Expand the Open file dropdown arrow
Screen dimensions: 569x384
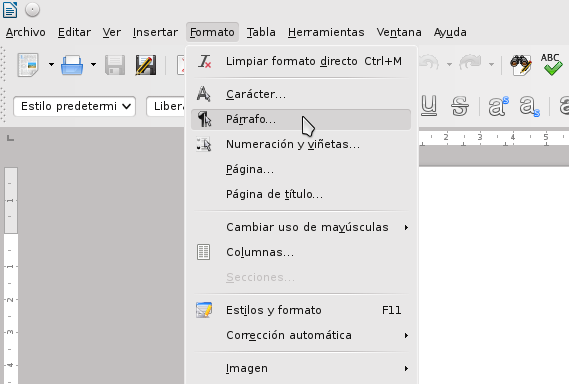pyautogui.click(x=93, y=65)
